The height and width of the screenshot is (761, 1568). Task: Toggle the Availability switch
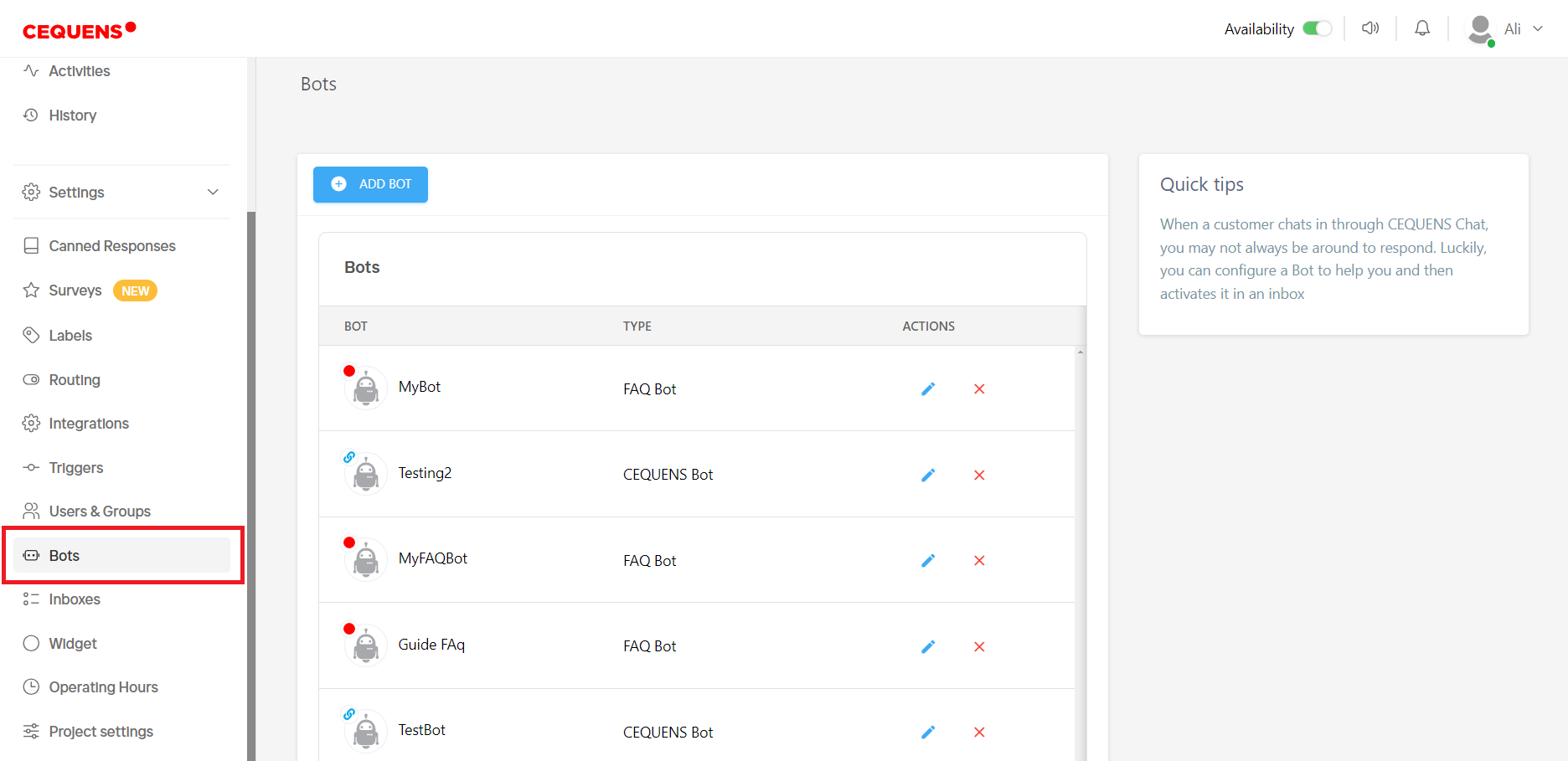1317,28
